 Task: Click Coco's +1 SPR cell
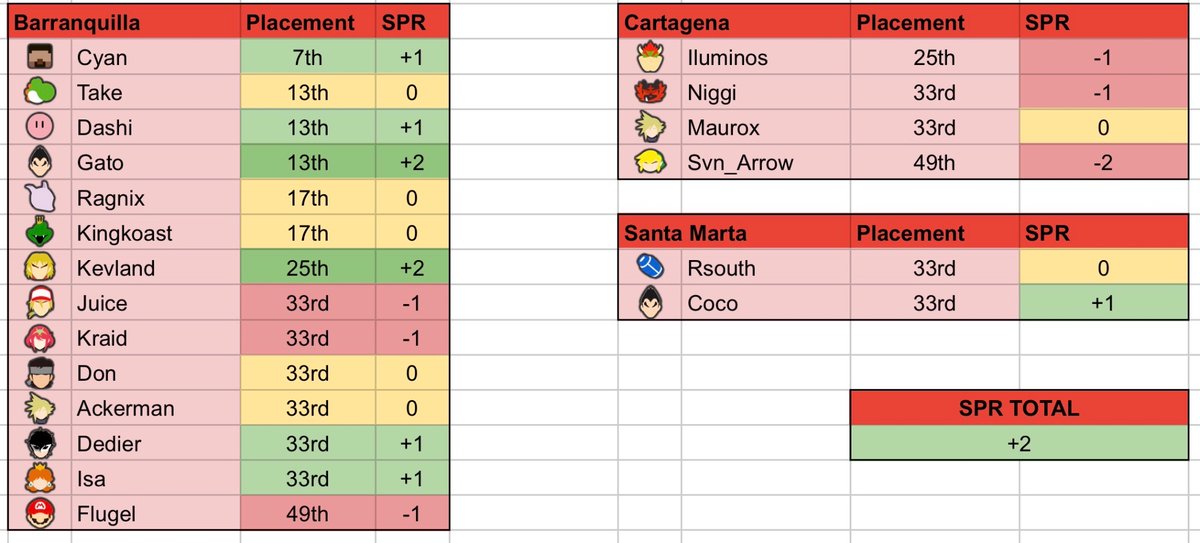tap(1102, 303)
